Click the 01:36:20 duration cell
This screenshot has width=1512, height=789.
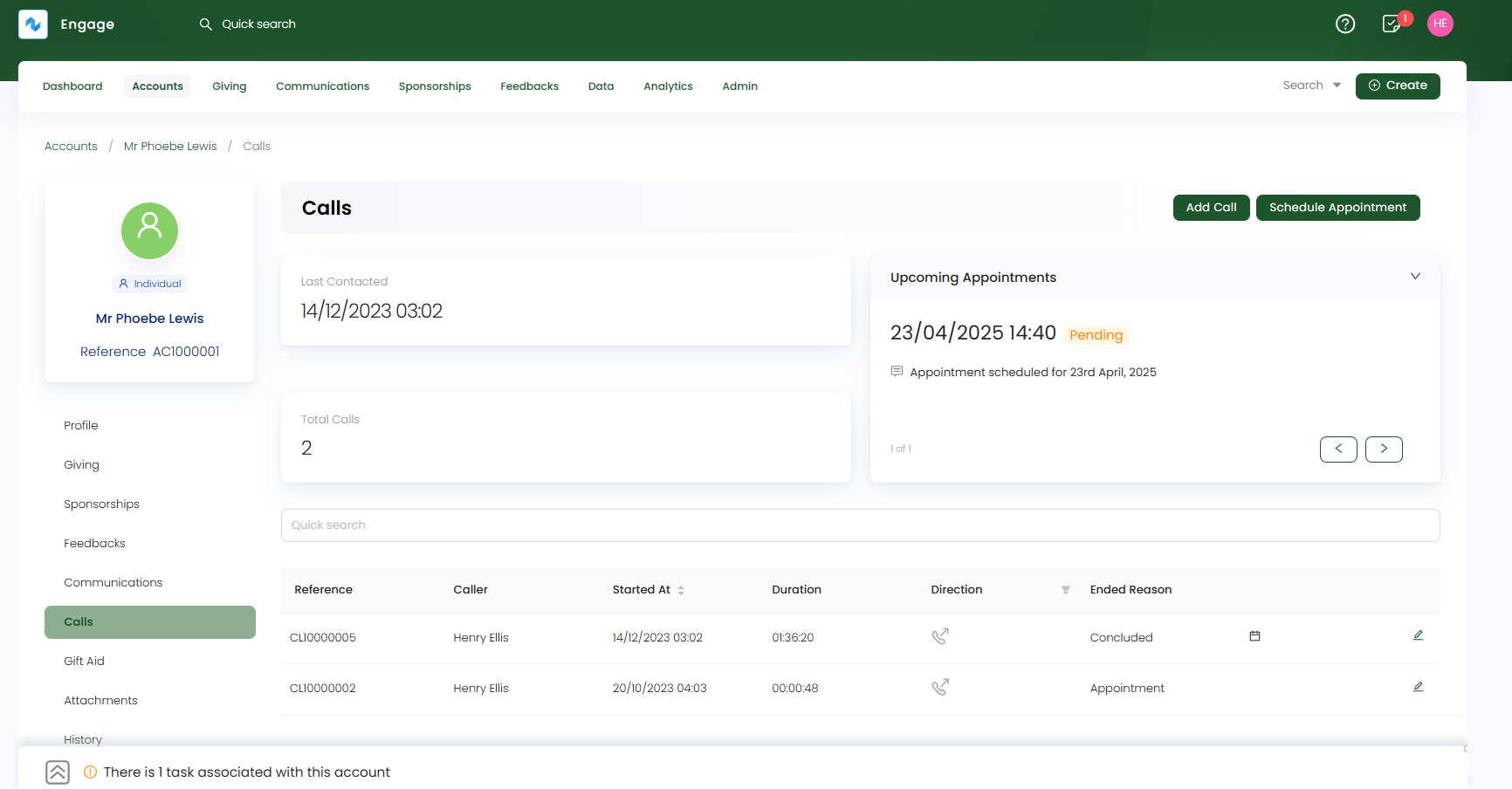pos(793,638)
